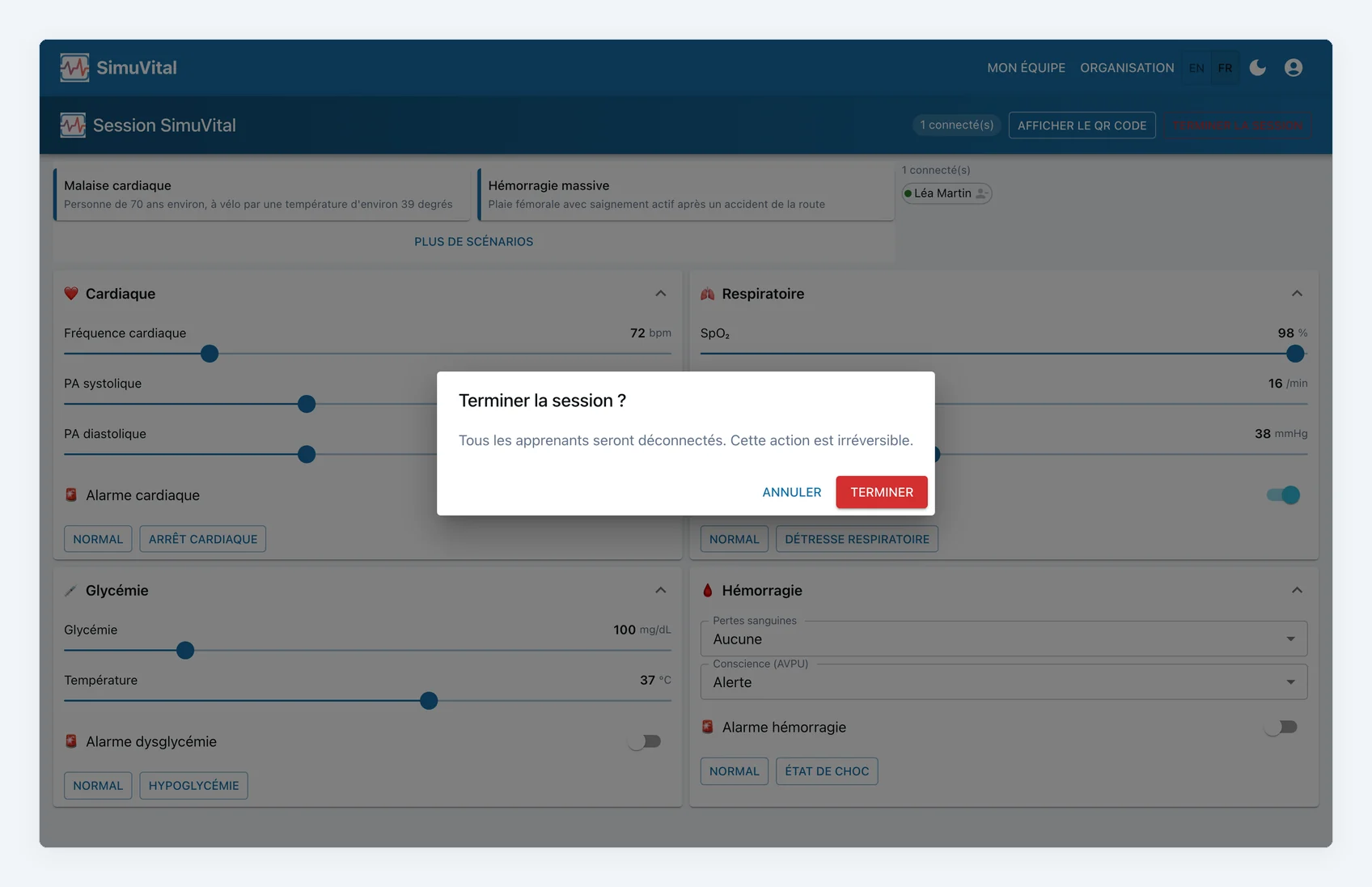The width and height of the screenshot is (1372, 887).
Task: Click the lungs icon beside Respiratoire
Action: click(x=708, y=294)
